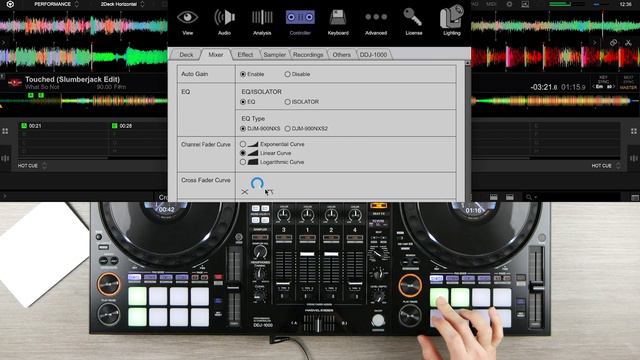Select Disable for Auto Gain
This screenshot has height=360, width=640.
tap(287, 74)
